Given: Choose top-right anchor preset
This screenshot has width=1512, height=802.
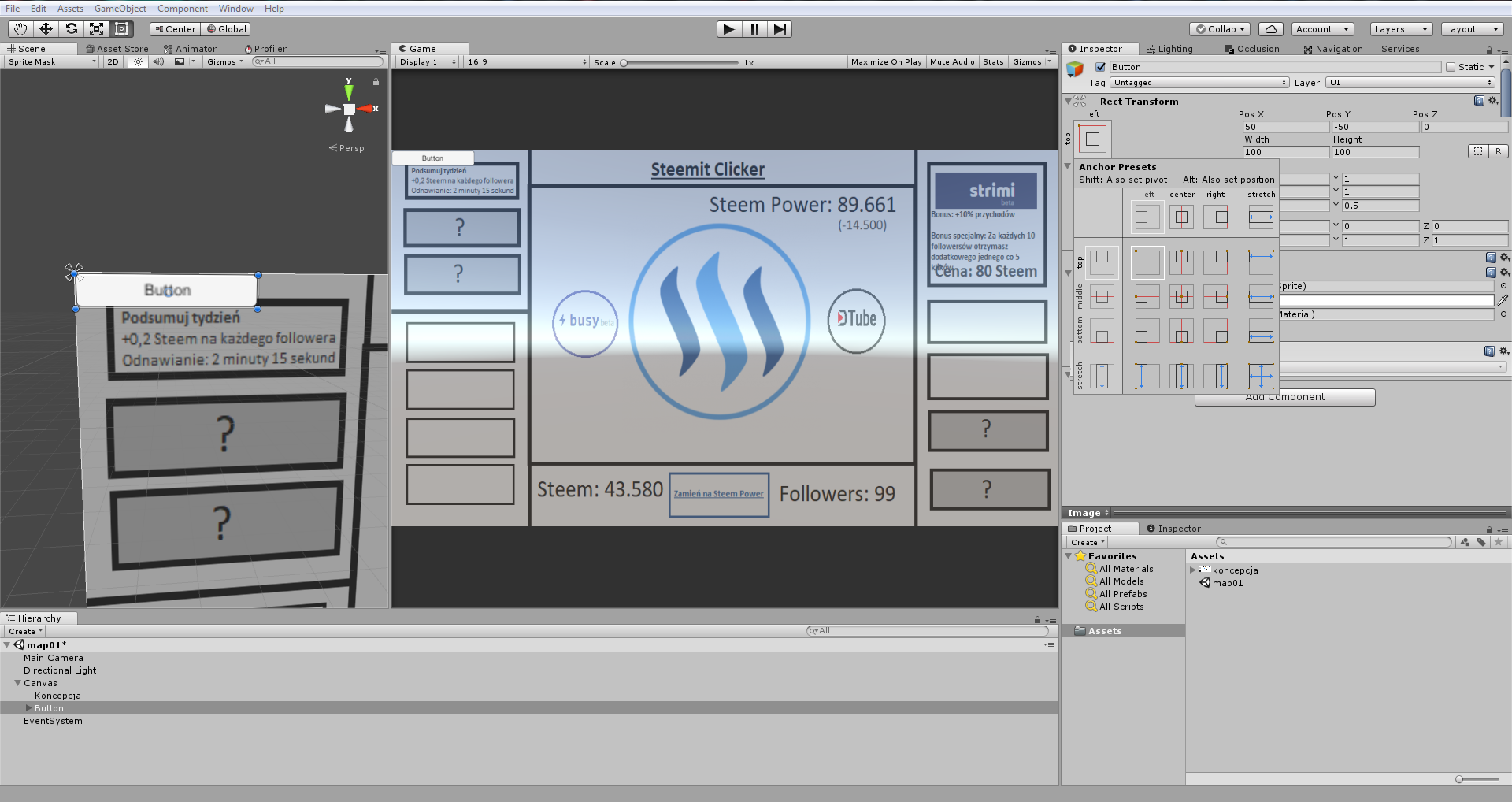Looking at the screenshot, I should [x=1216, y=262].
